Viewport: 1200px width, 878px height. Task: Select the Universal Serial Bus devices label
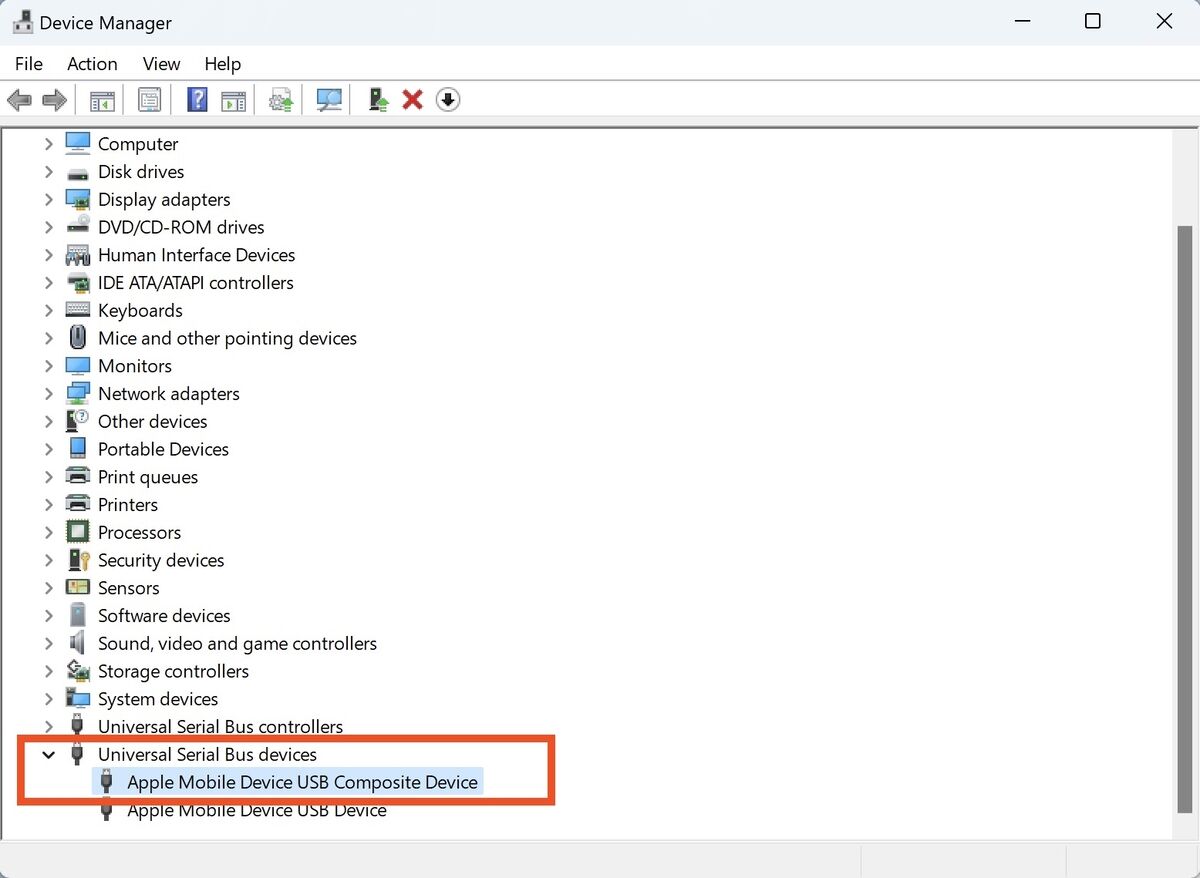pos(207,755)
